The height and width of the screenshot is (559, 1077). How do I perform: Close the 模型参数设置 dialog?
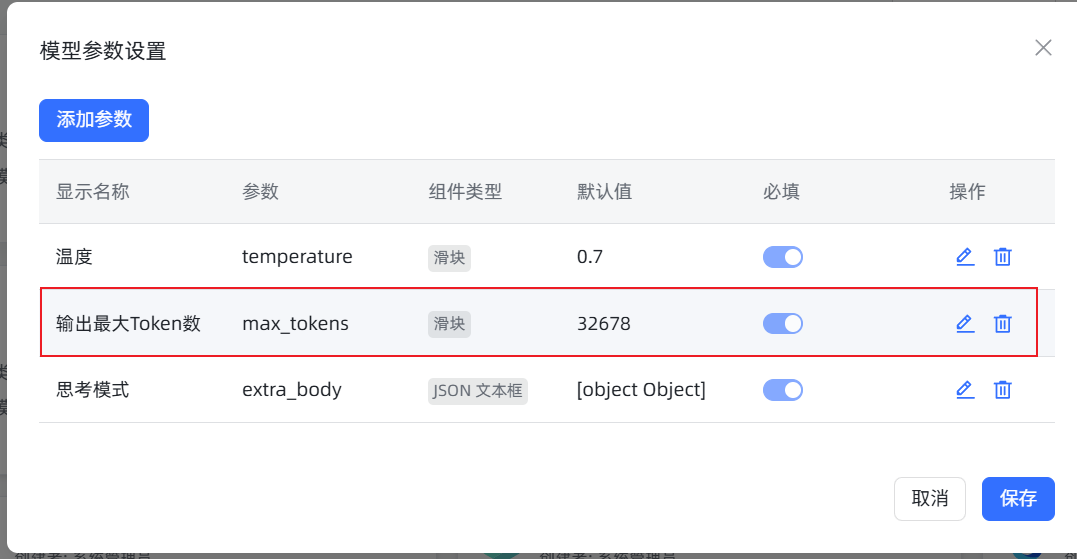(1043, 48)
